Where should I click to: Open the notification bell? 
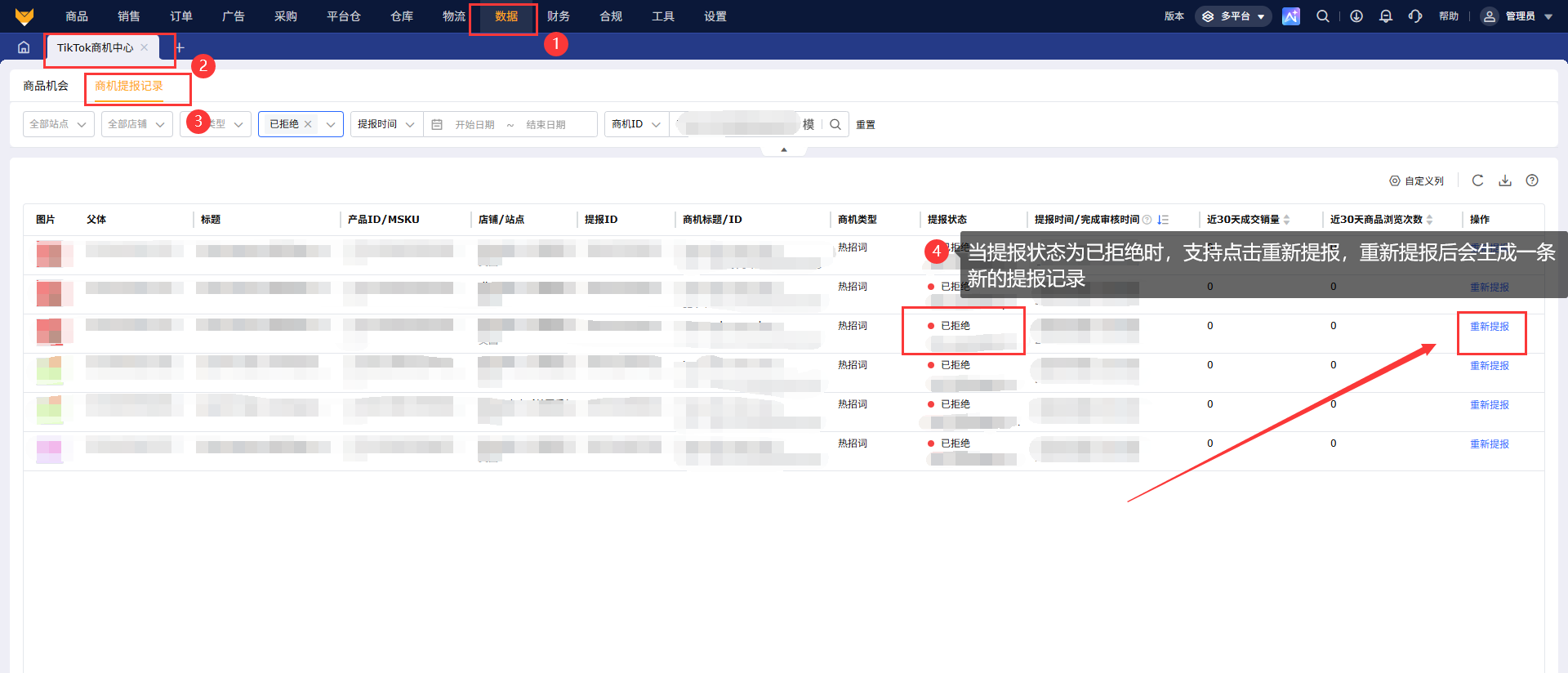(1386, 16)
